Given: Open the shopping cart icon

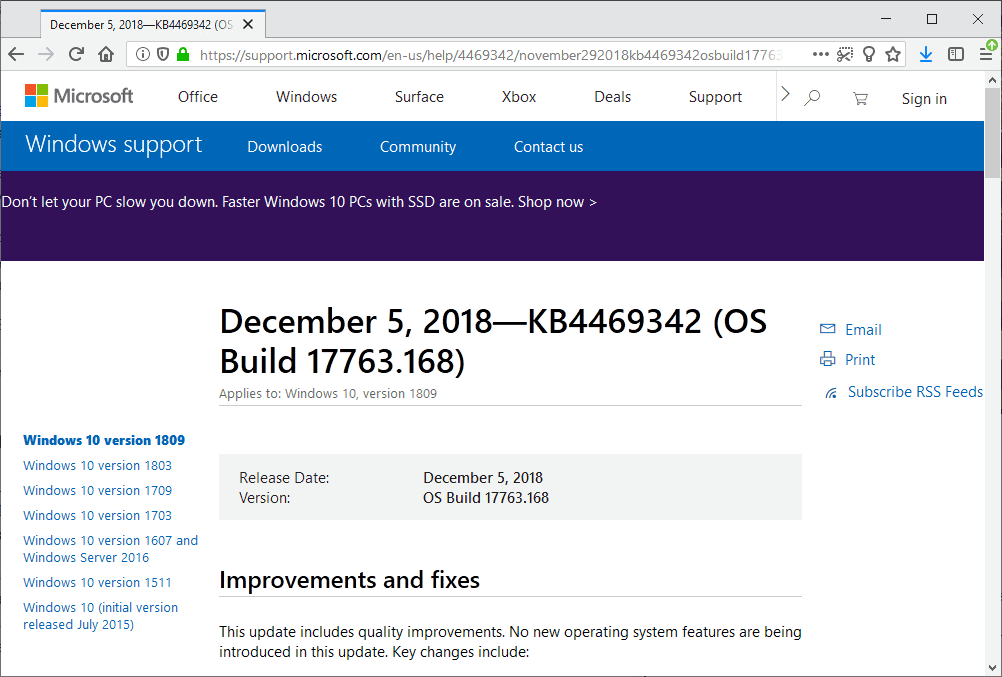Looking at the screenshot, I should 860,98.
